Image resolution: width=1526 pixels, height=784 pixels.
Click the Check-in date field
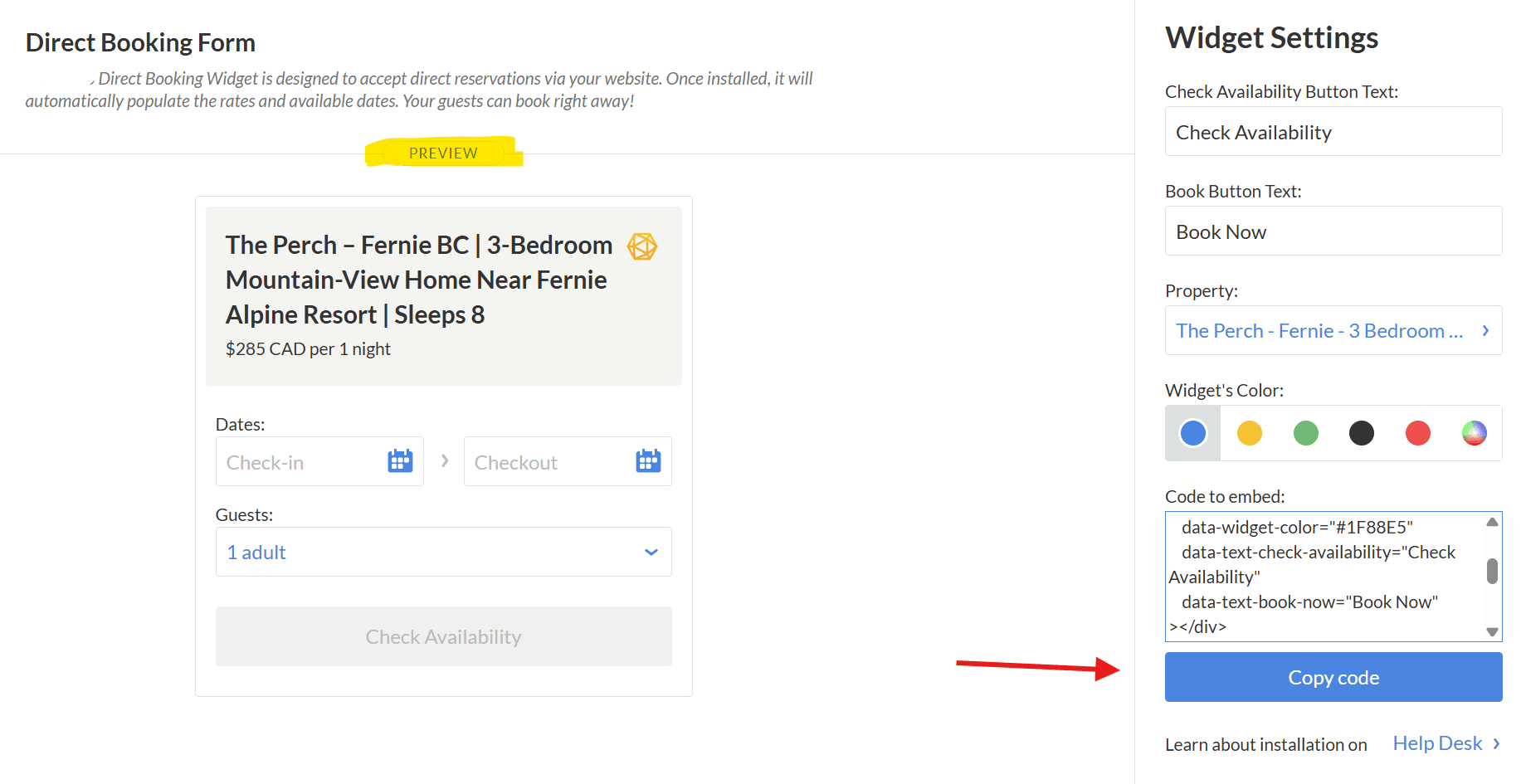pos(319,461)
